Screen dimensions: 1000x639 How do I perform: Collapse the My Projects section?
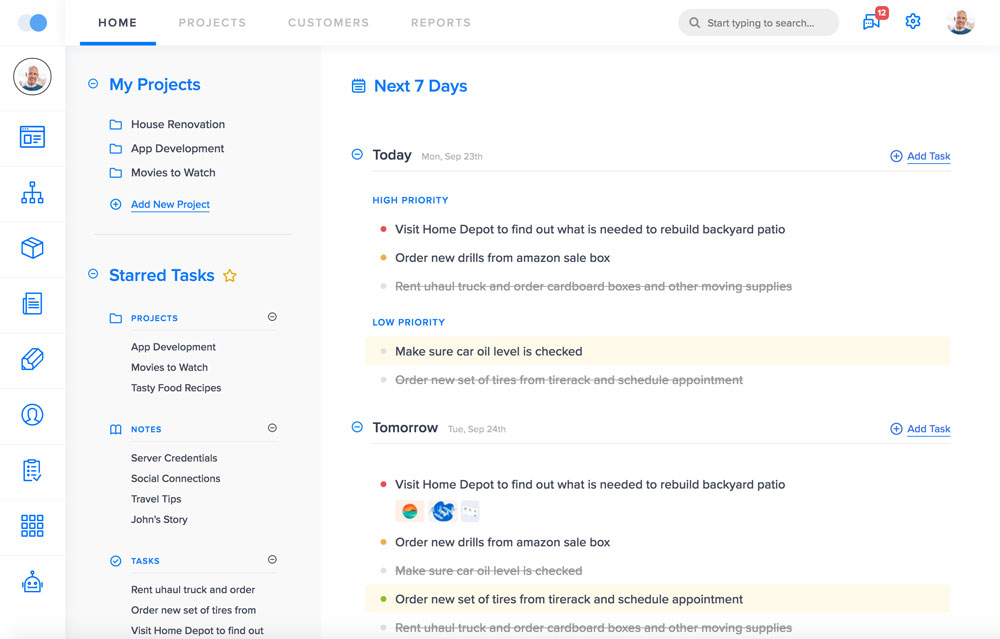click(x=93, y=85)
